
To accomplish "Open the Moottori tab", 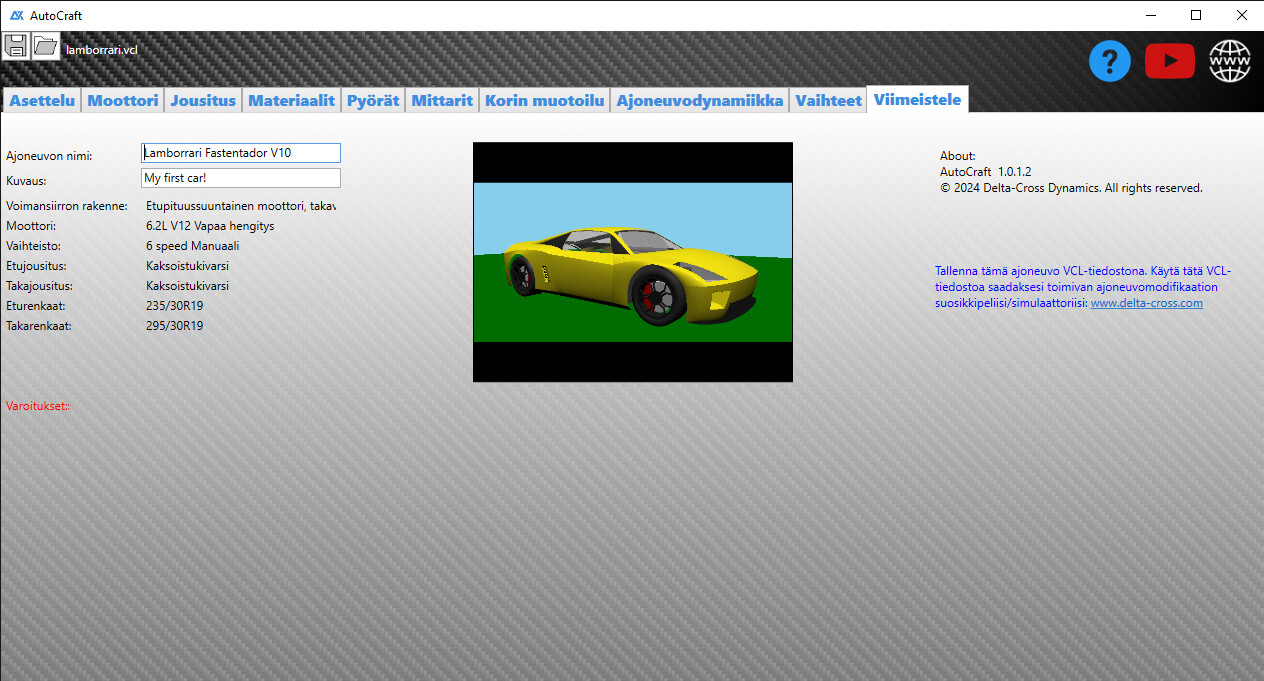I will tap(123, 100).
